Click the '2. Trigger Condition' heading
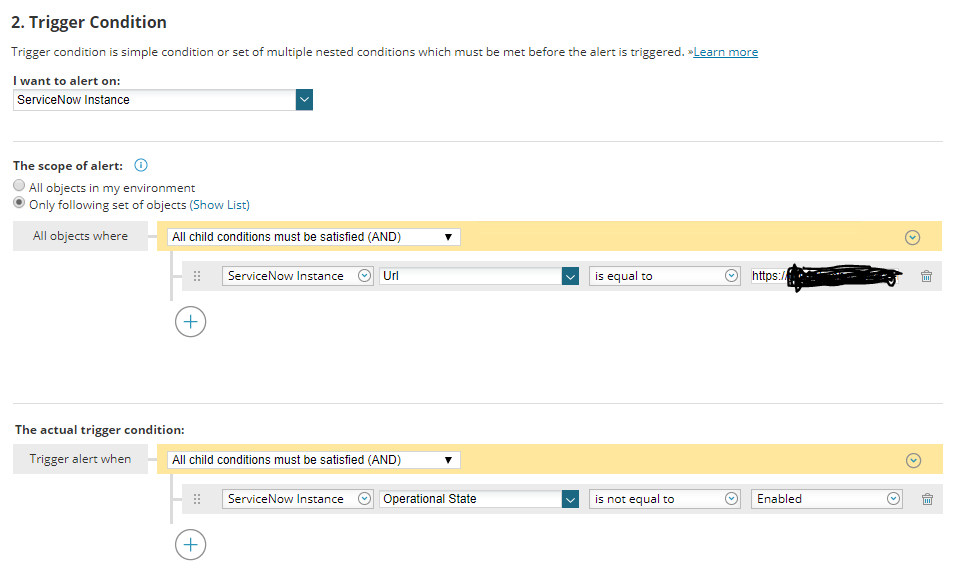 [89, 22]
